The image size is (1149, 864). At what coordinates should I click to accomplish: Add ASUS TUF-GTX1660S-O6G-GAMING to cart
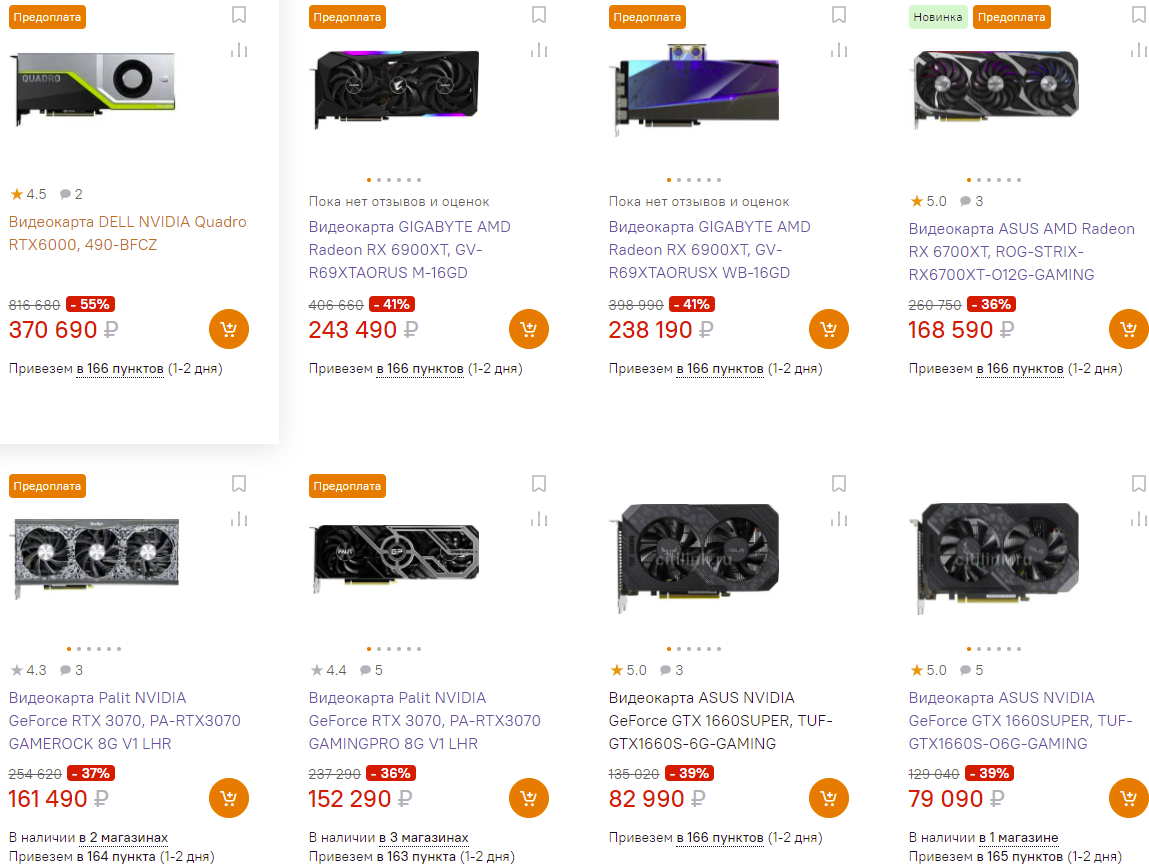1128,798
